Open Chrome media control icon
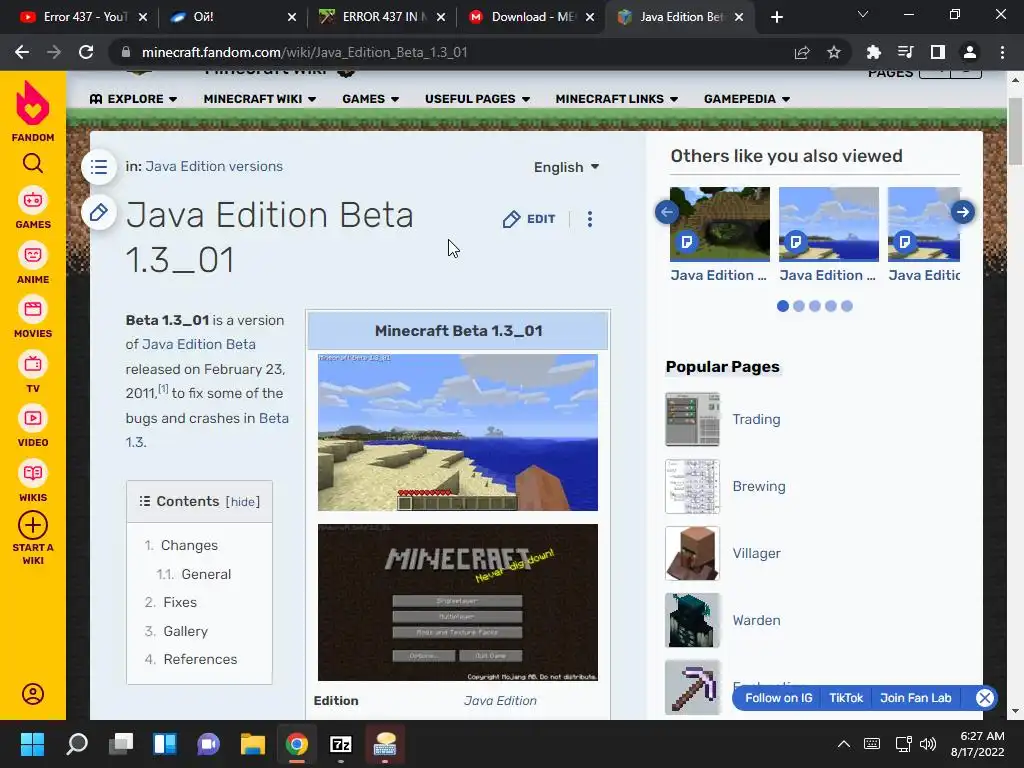Image resolution: width=1024 pixels, height=768 pixels. click(x=905, y=52)
